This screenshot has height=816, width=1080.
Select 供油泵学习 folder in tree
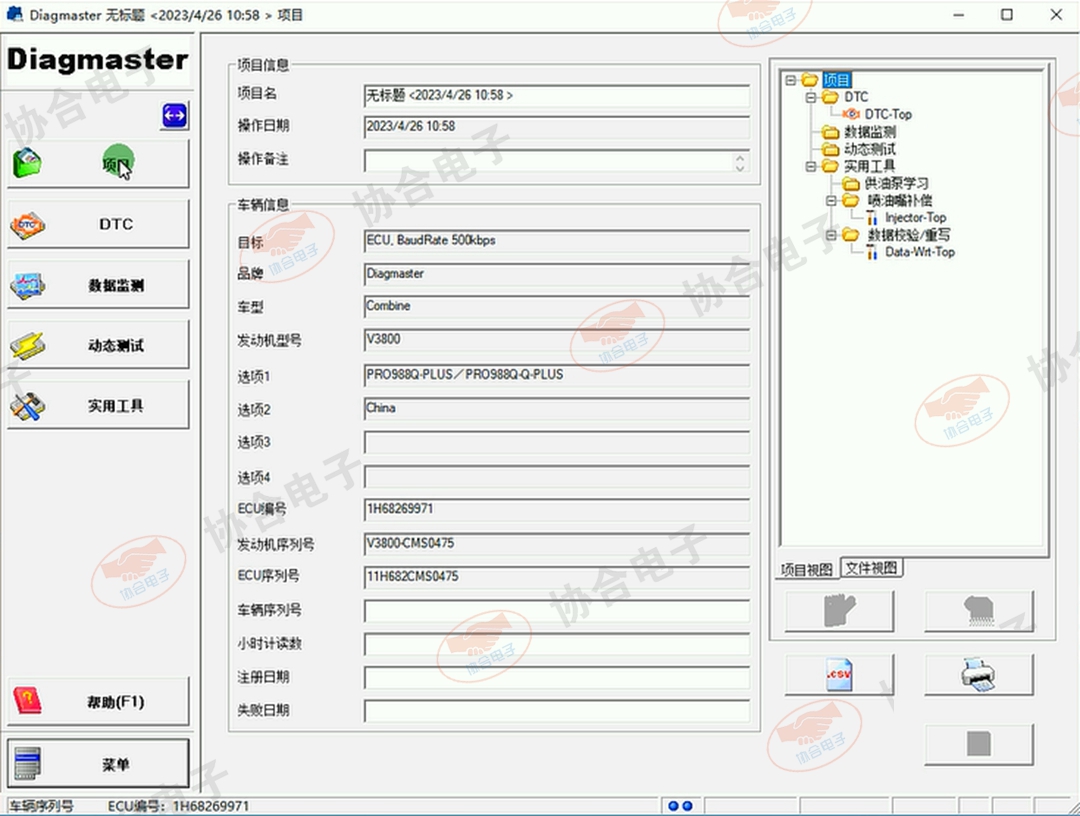coord(896,183)
